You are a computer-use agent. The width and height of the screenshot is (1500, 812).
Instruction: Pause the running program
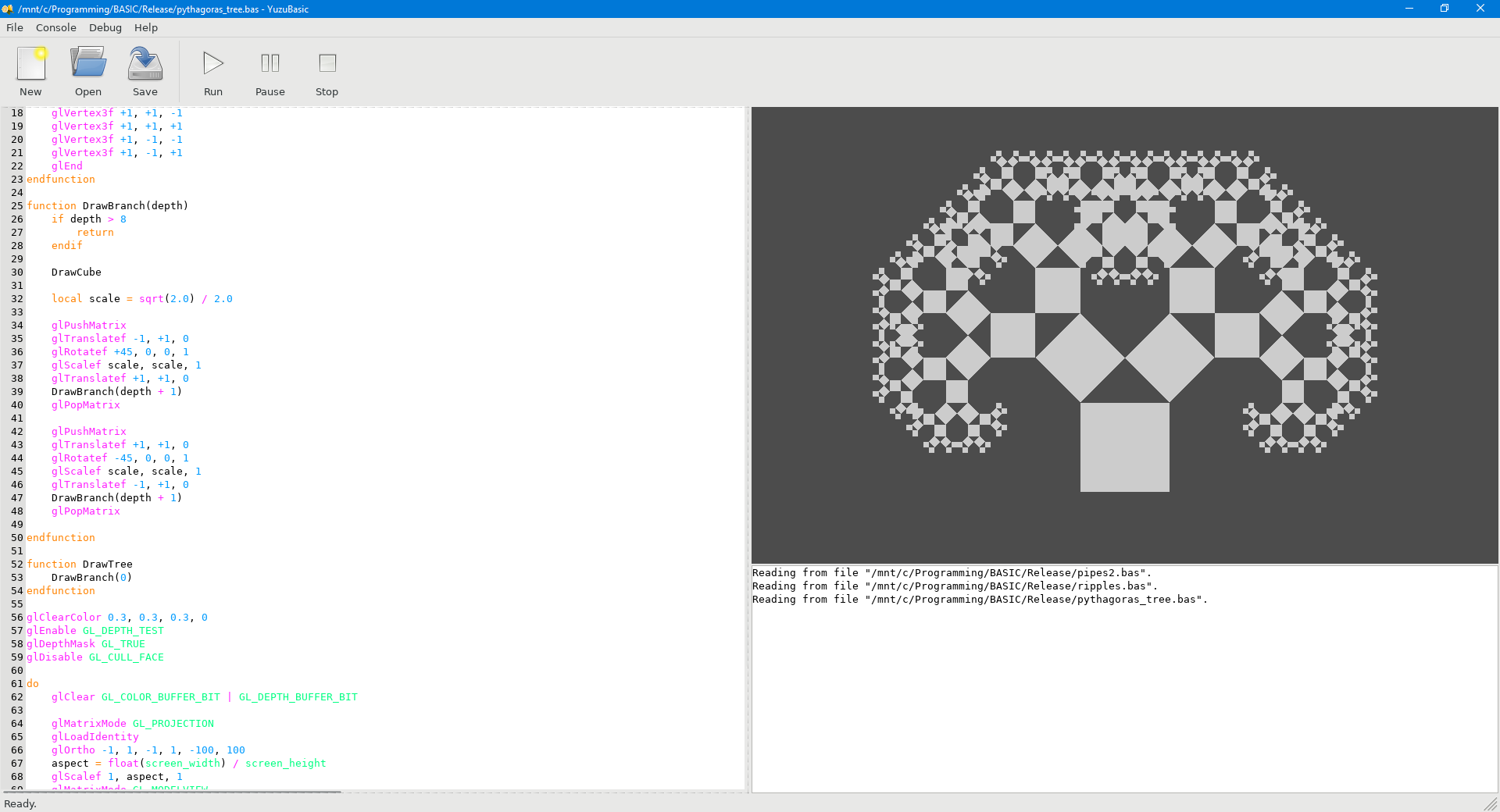pos(270,70)
